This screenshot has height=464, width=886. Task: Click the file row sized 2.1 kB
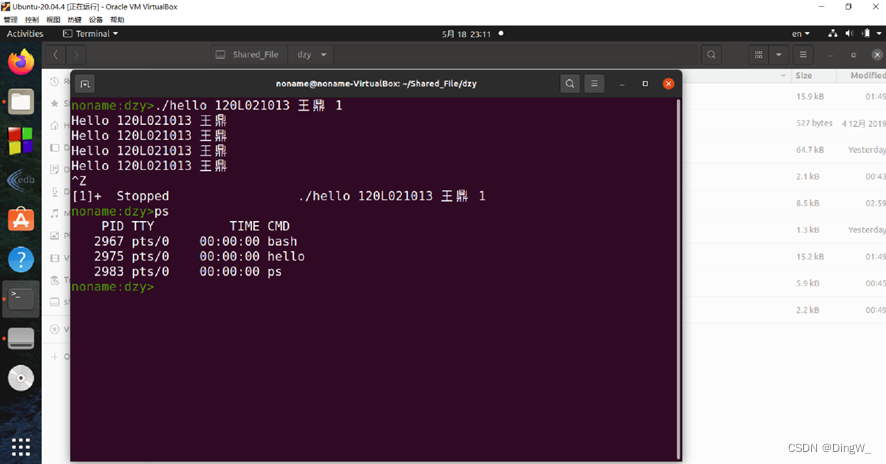784,176
